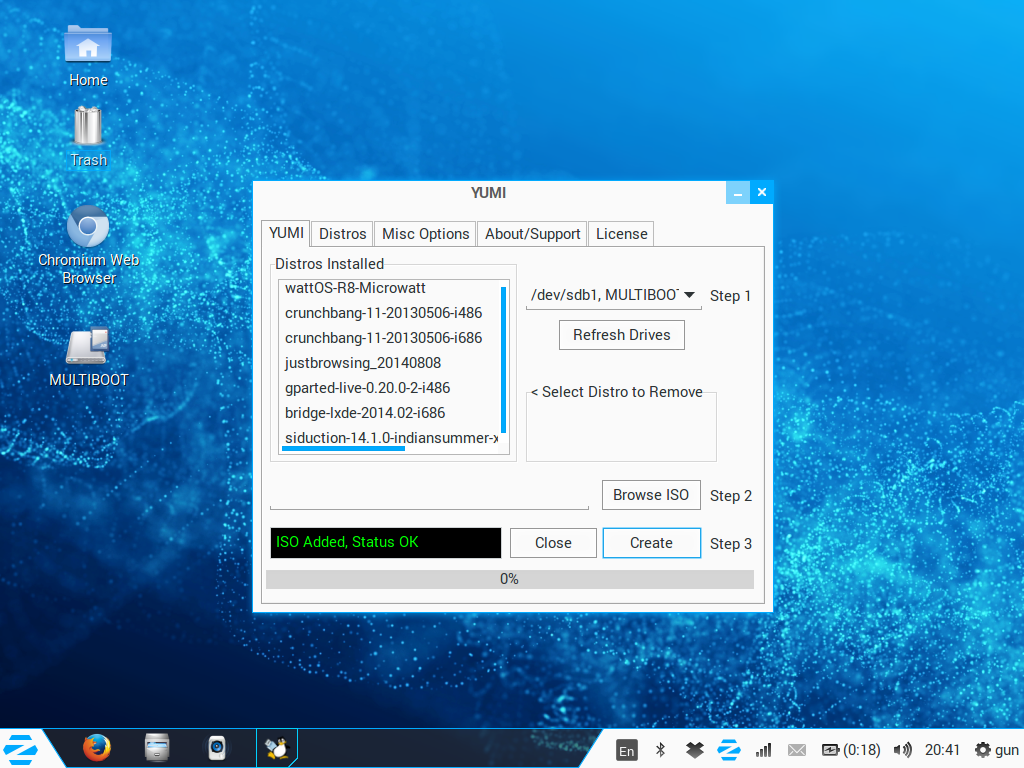Click the ISO Added, Status OK field
The width and height of the screenshot is (1024, 768).
(x=386, y=543)
